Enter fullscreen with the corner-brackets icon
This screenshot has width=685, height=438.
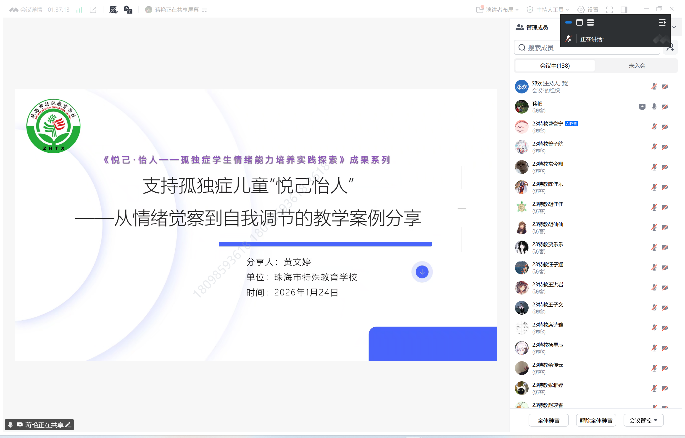[x=610, y=9]
